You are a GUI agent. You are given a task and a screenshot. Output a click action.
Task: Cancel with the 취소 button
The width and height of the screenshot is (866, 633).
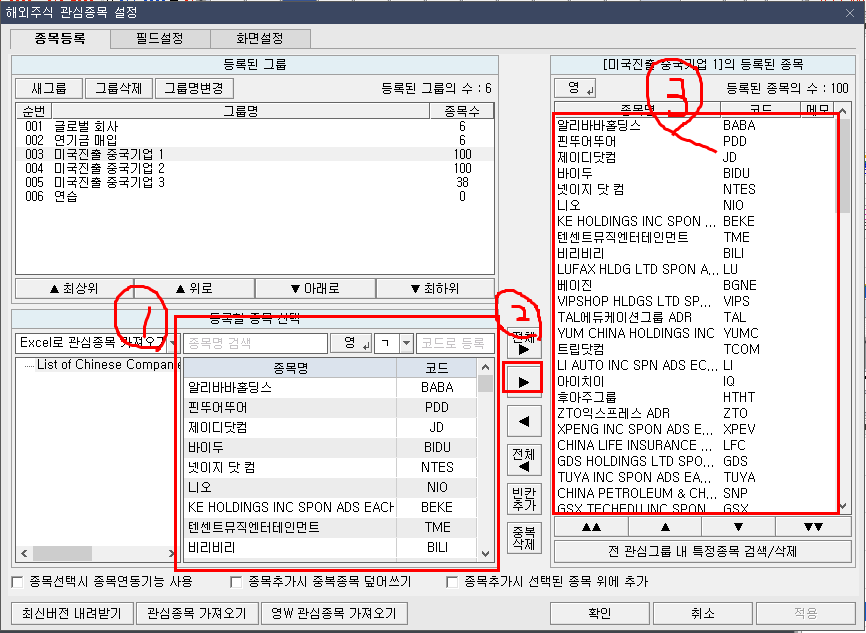click(x=703, y=613)
